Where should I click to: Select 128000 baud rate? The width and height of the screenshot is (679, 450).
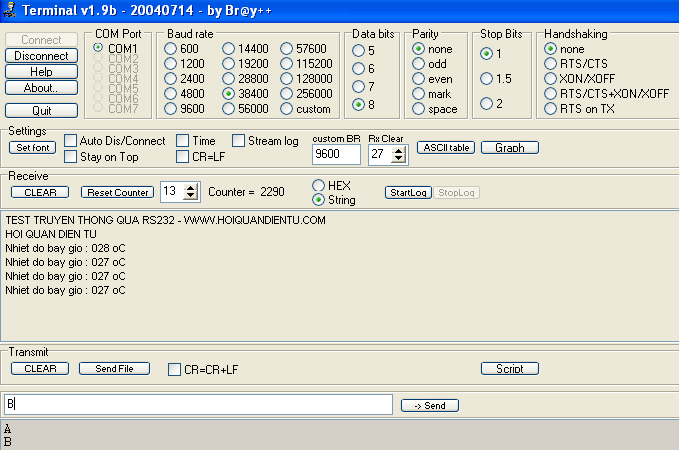point(287,79)
